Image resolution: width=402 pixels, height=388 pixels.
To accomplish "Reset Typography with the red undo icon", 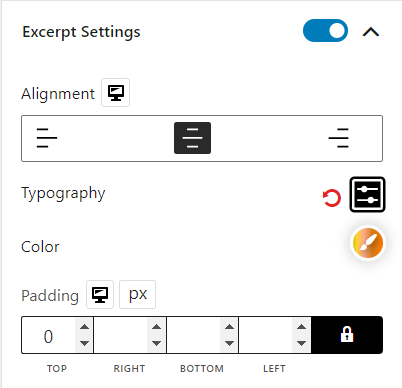I will 332,198.
